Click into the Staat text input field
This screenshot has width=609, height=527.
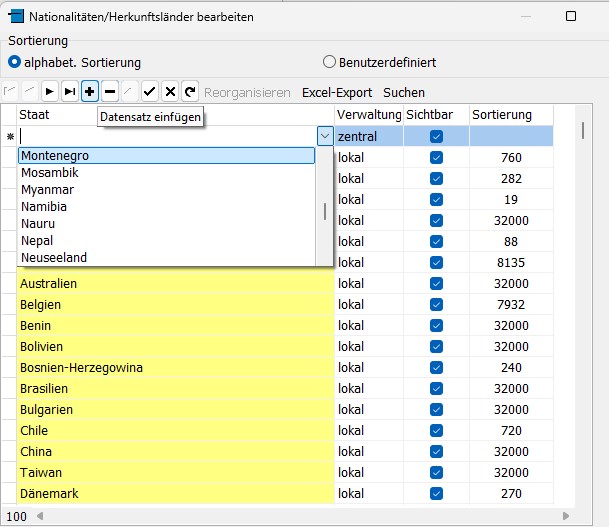[167, 136]
